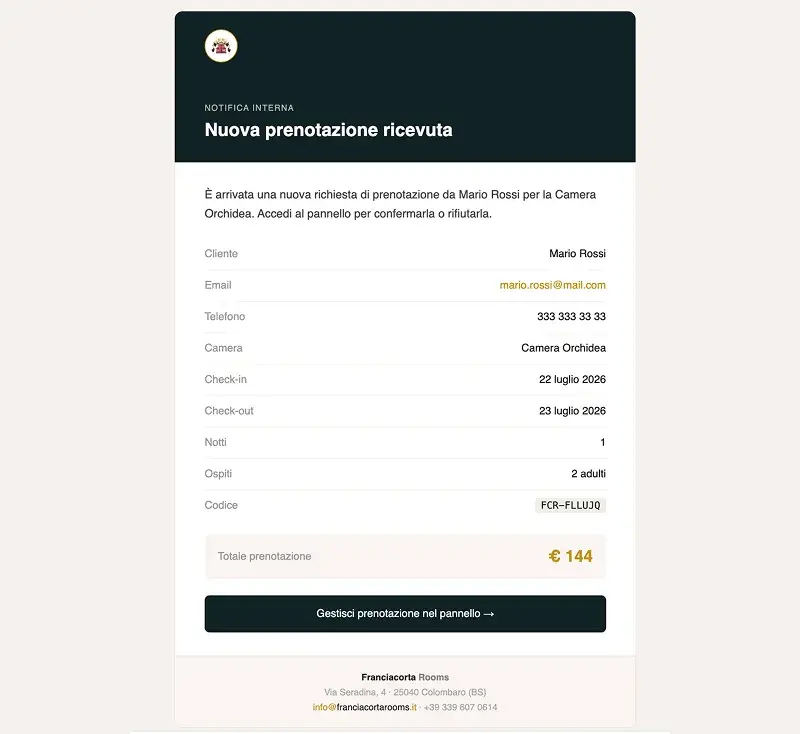Click Gestisci prenotazione nel pannello button
This screenshot has width=800, height=734.
tap(405, 614)
